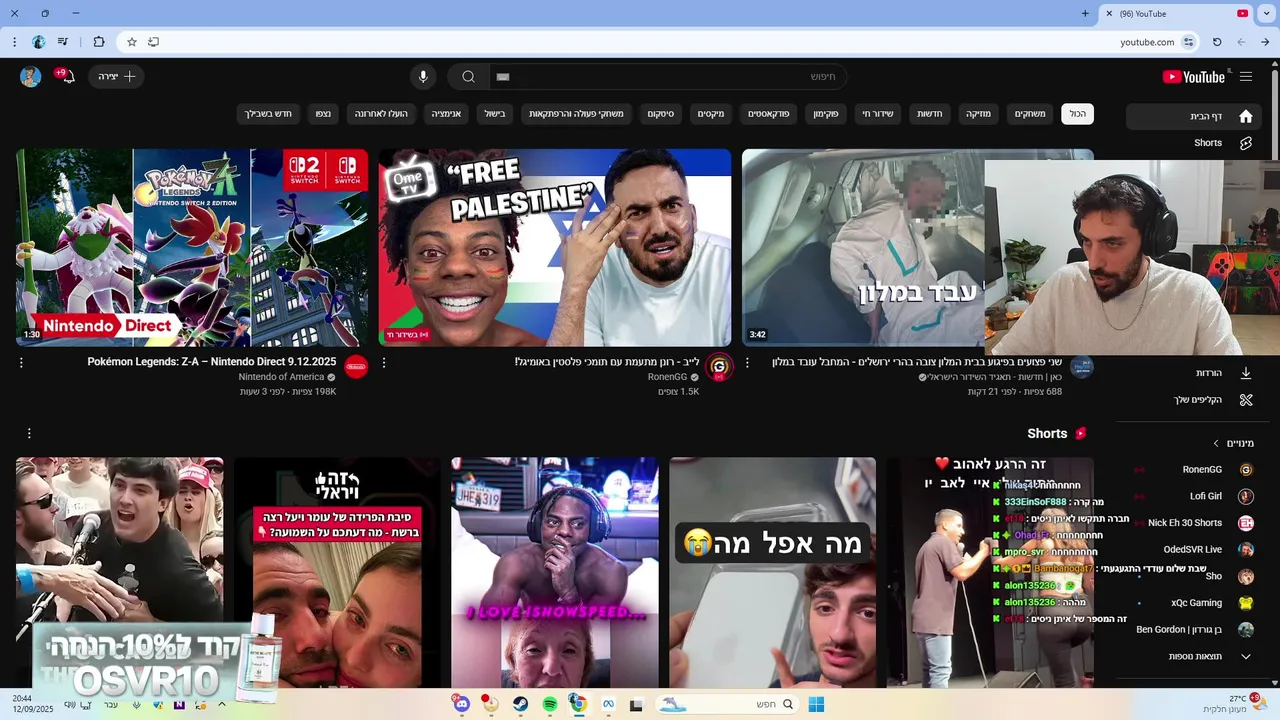
Task: Select the משחקים filter chip
Action: click(x=1030, y=114)
